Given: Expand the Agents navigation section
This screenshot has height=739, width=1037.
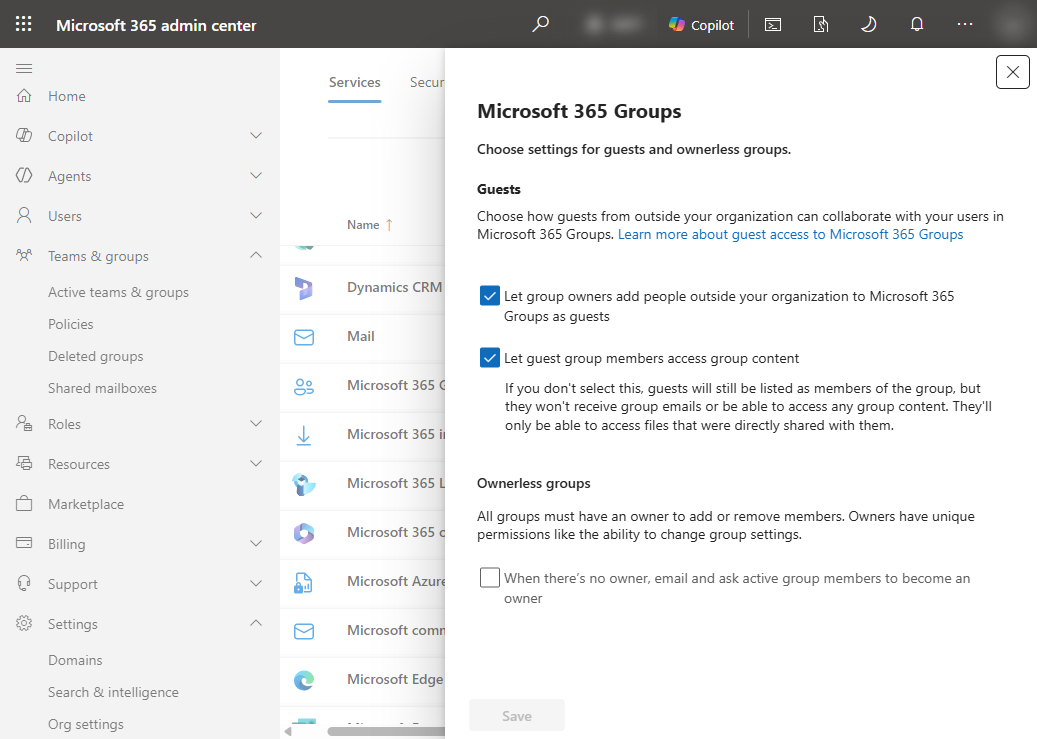Looking at the screenshot, I should point(256,175).
